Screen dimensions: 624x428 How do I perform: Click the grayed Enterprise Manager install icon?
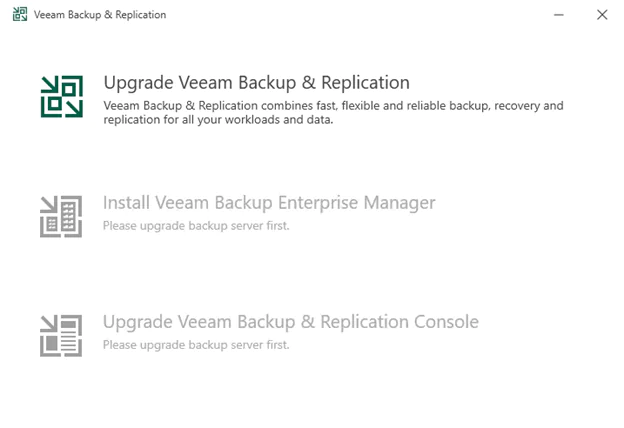61,216
